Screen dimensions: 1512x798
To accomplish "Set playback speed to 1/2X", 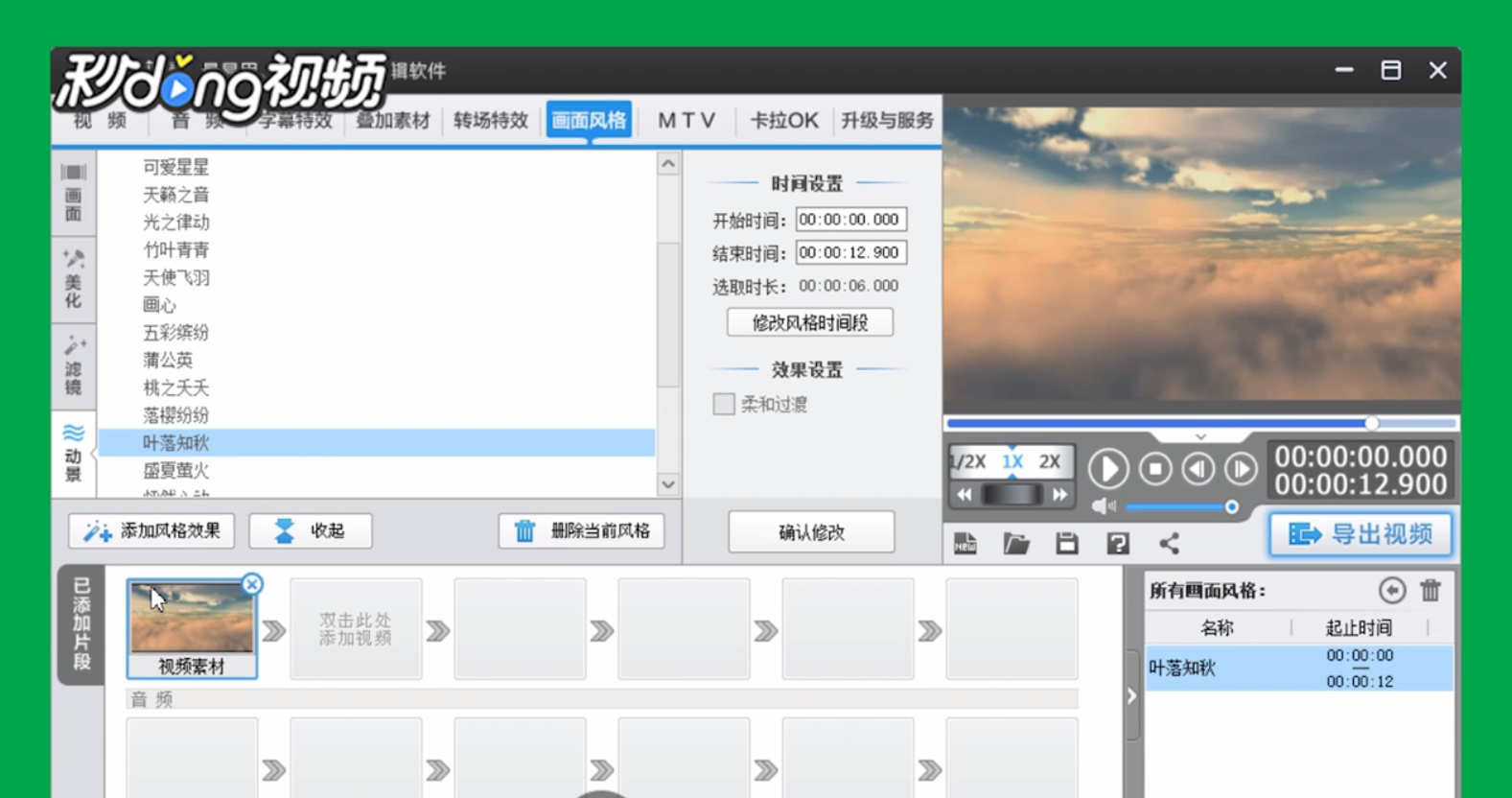I will click(969, 461).
